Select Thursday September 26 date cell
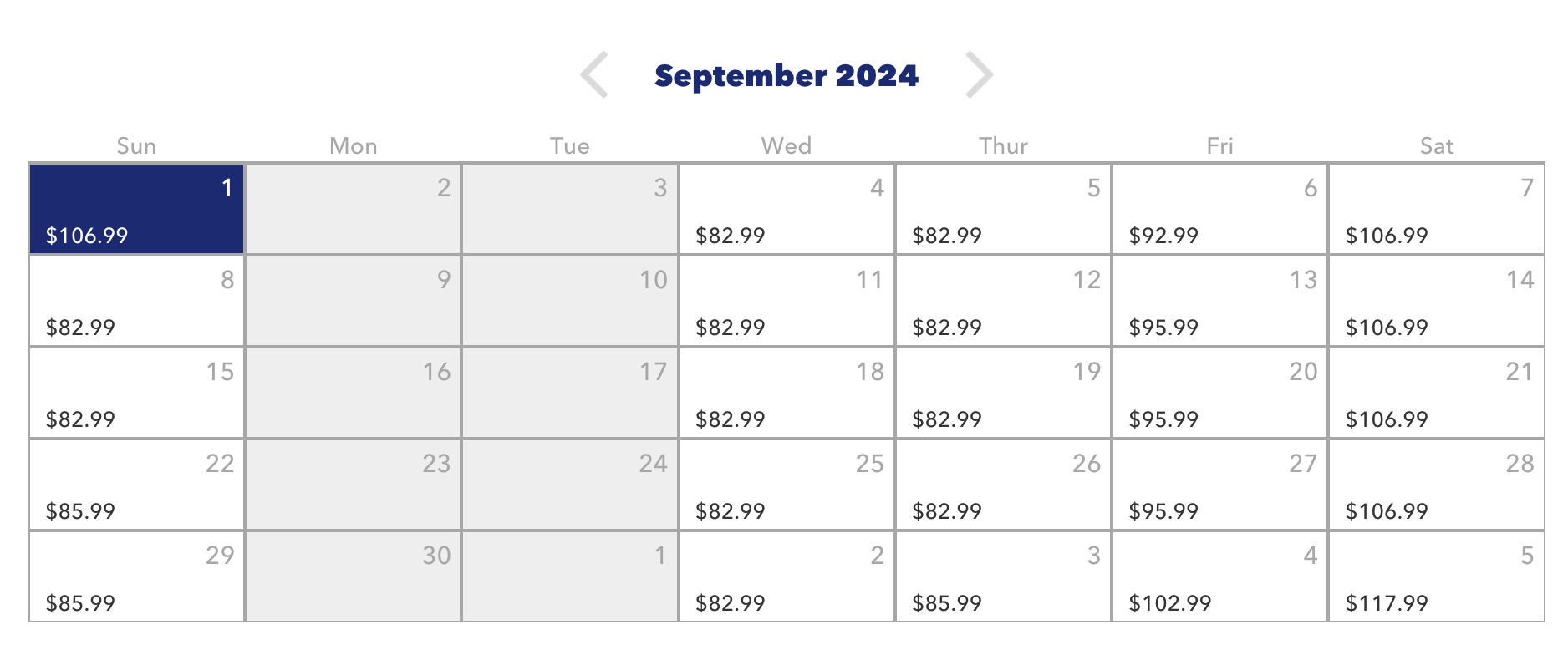1568x645 pixels. pyautogui.click(x=1003, y=485)
